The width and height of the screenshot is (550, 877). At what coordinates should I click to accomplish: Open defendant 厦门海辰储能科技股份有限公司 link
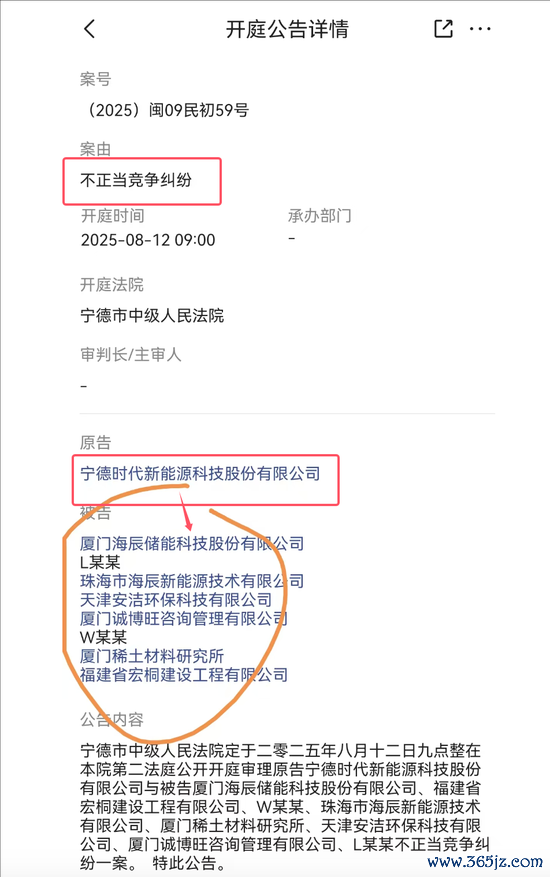tap(192, 543)
